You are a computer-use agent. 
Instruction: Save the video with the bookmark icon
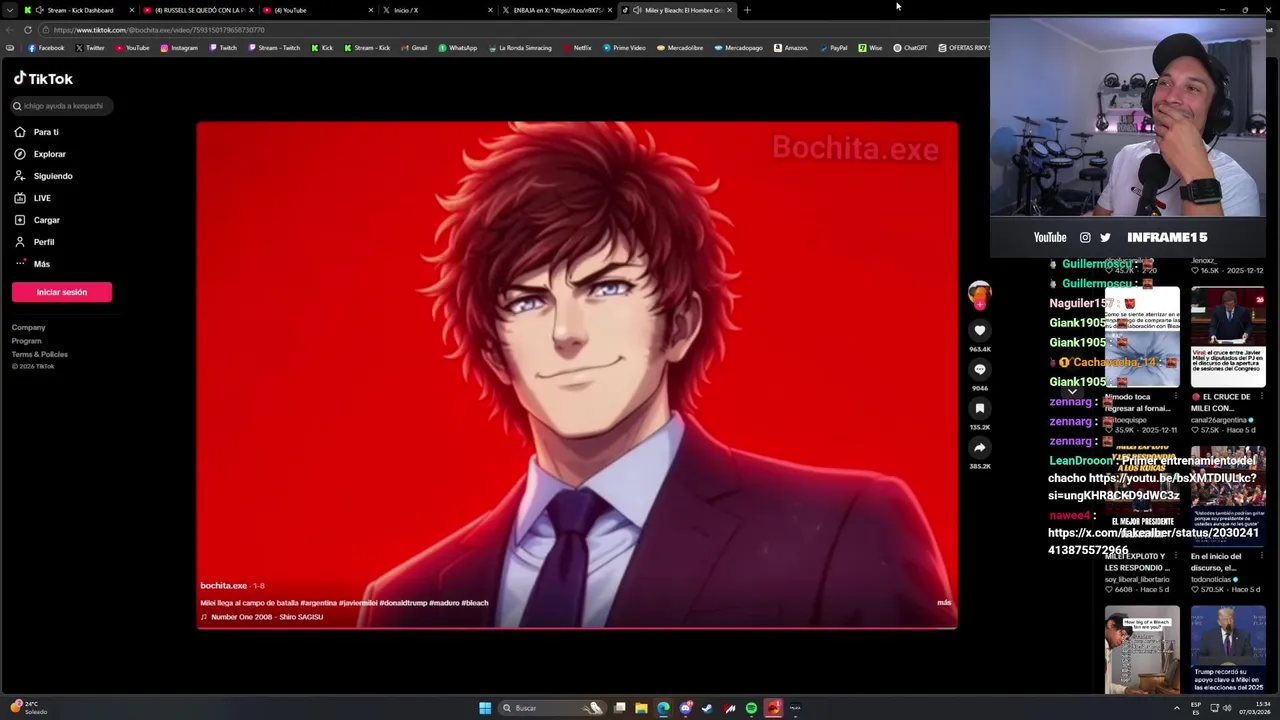[980, 408]
